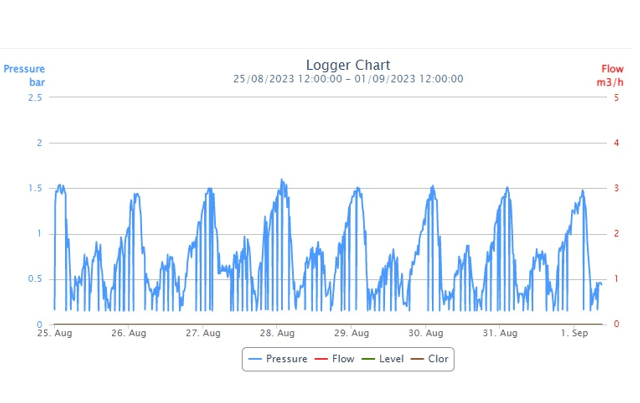Click the blue Pressure legend line swatch
The width and height of the screenshot is (640, 403).
[x=255, y=359]
